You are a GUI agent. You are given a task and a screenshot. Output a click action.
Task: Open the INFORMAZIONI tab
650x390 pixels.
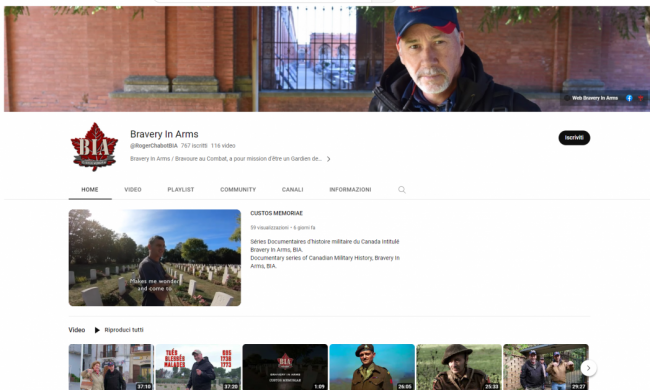(350, 189)
